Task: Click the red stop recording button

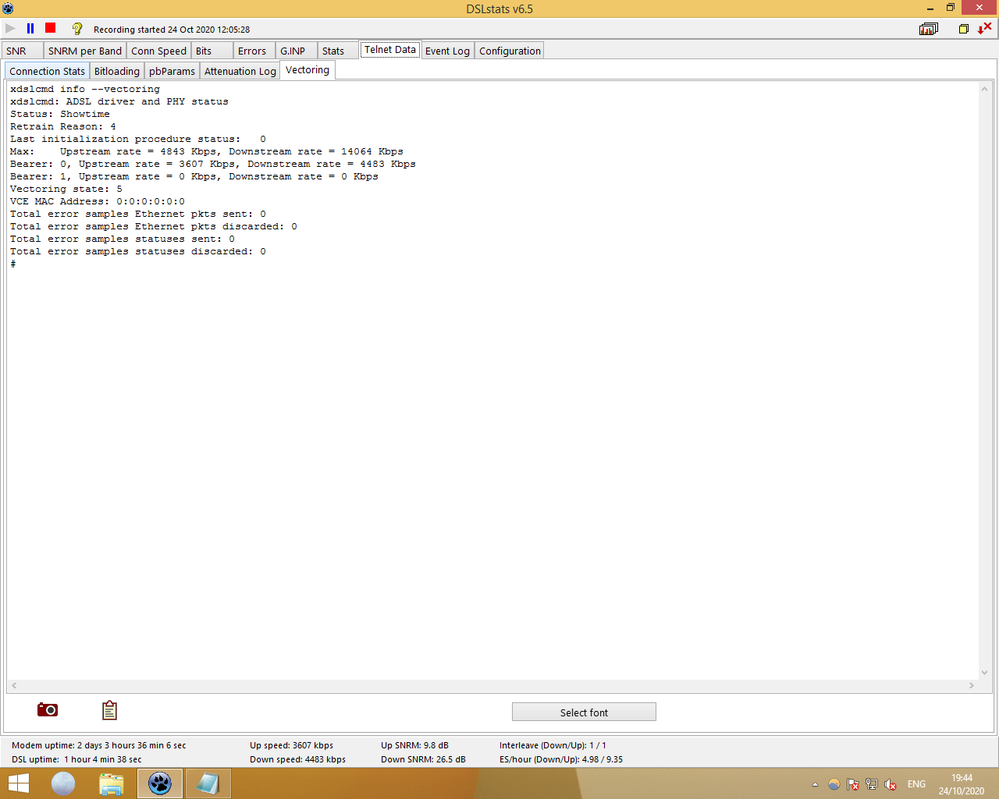Action: coord(50,29)
